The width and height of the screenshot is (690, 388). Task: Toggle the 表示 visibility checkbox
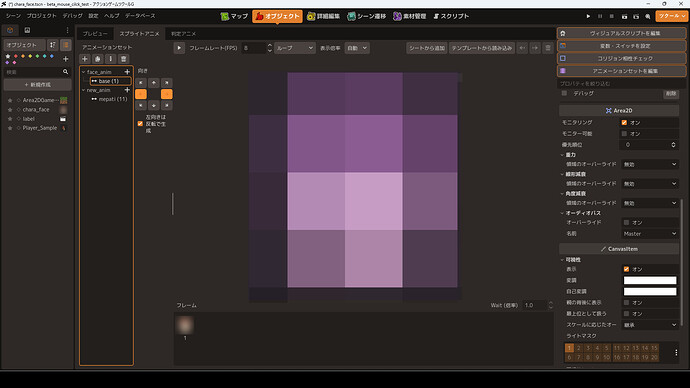(626, 269)
